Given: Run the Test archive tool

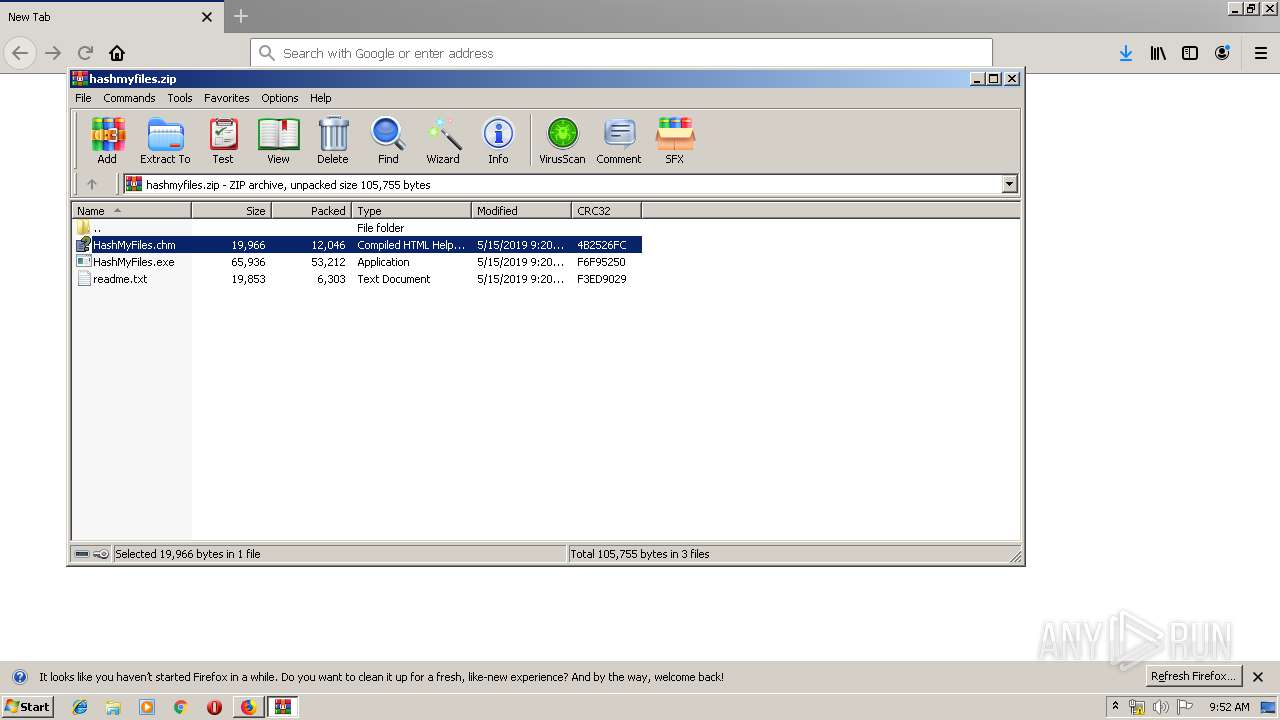Looking at the screenshot, I should pyautogui.click(x=223, y=140).
